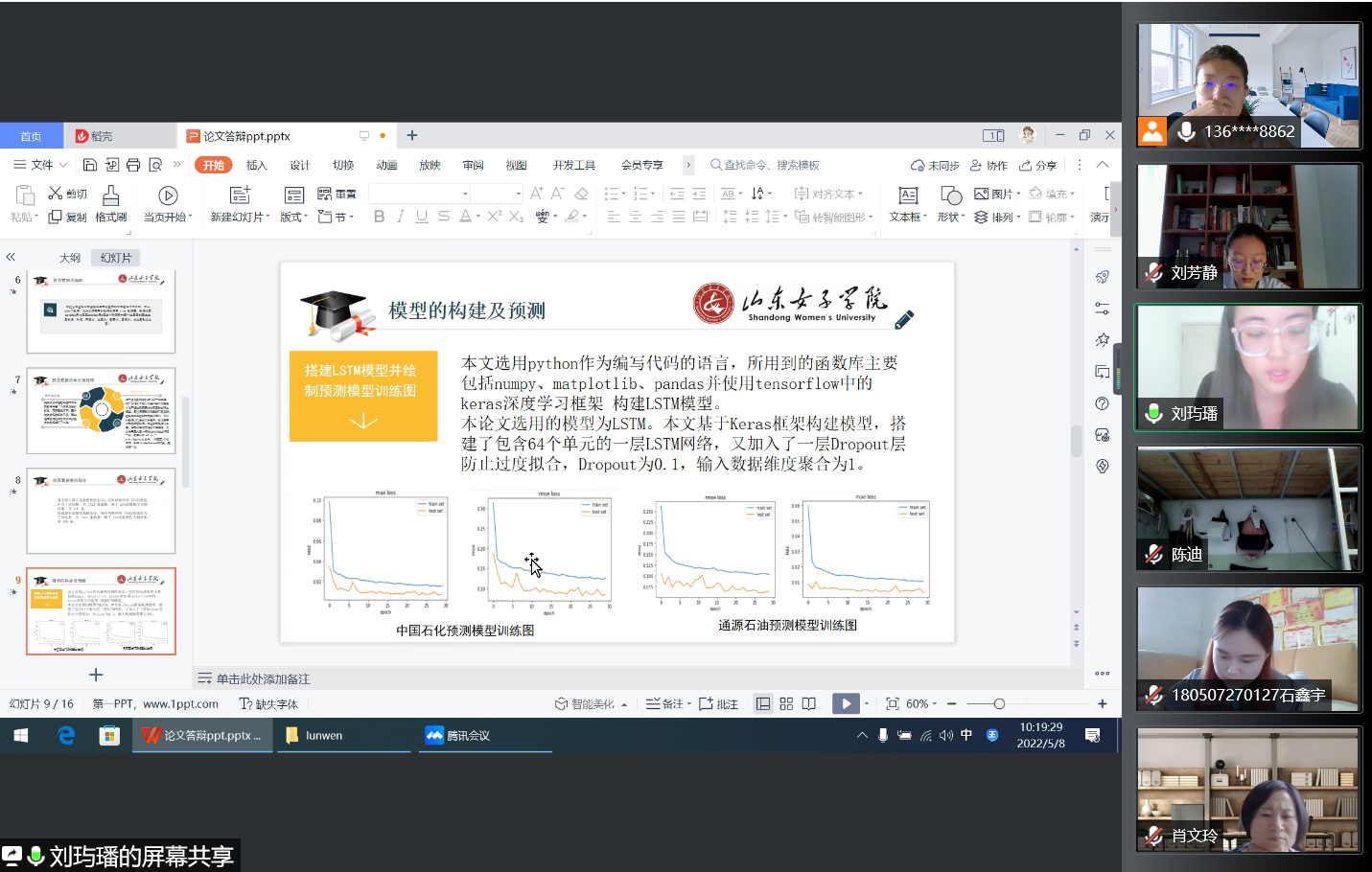The width and height of the screenshot is (1372, 872).
Task: Click the share (分享) button
Action: pyautogui.click(x=1038, y=165)
